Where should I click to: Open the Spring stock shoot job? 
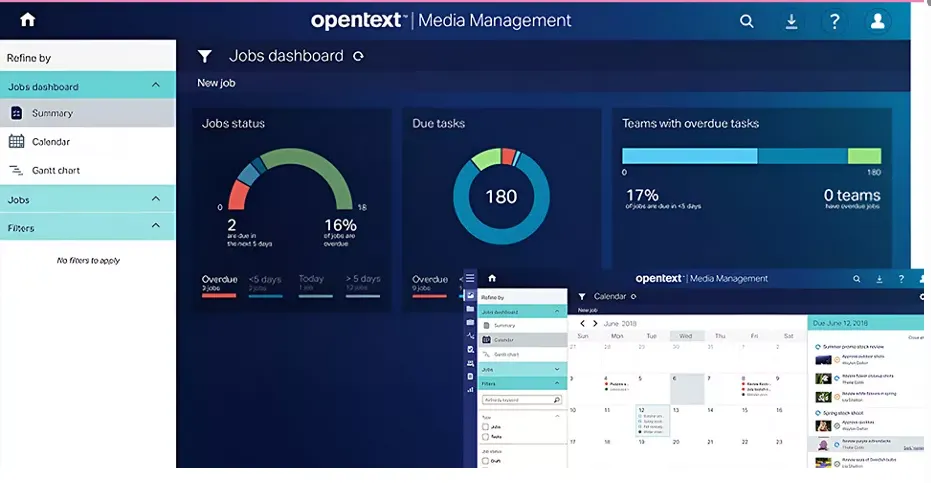tap(843, 413)
